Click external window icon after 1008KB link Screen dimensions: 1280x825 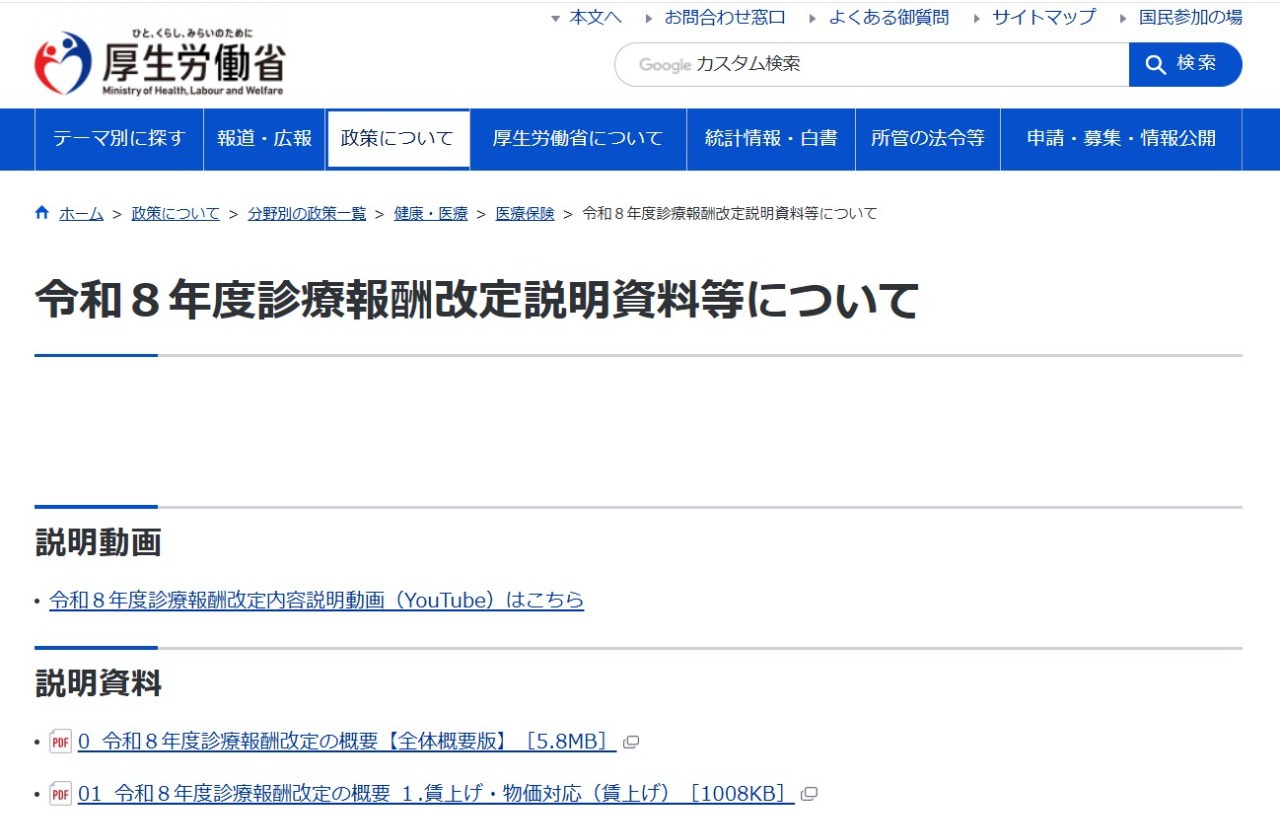(x=809, y=795)
